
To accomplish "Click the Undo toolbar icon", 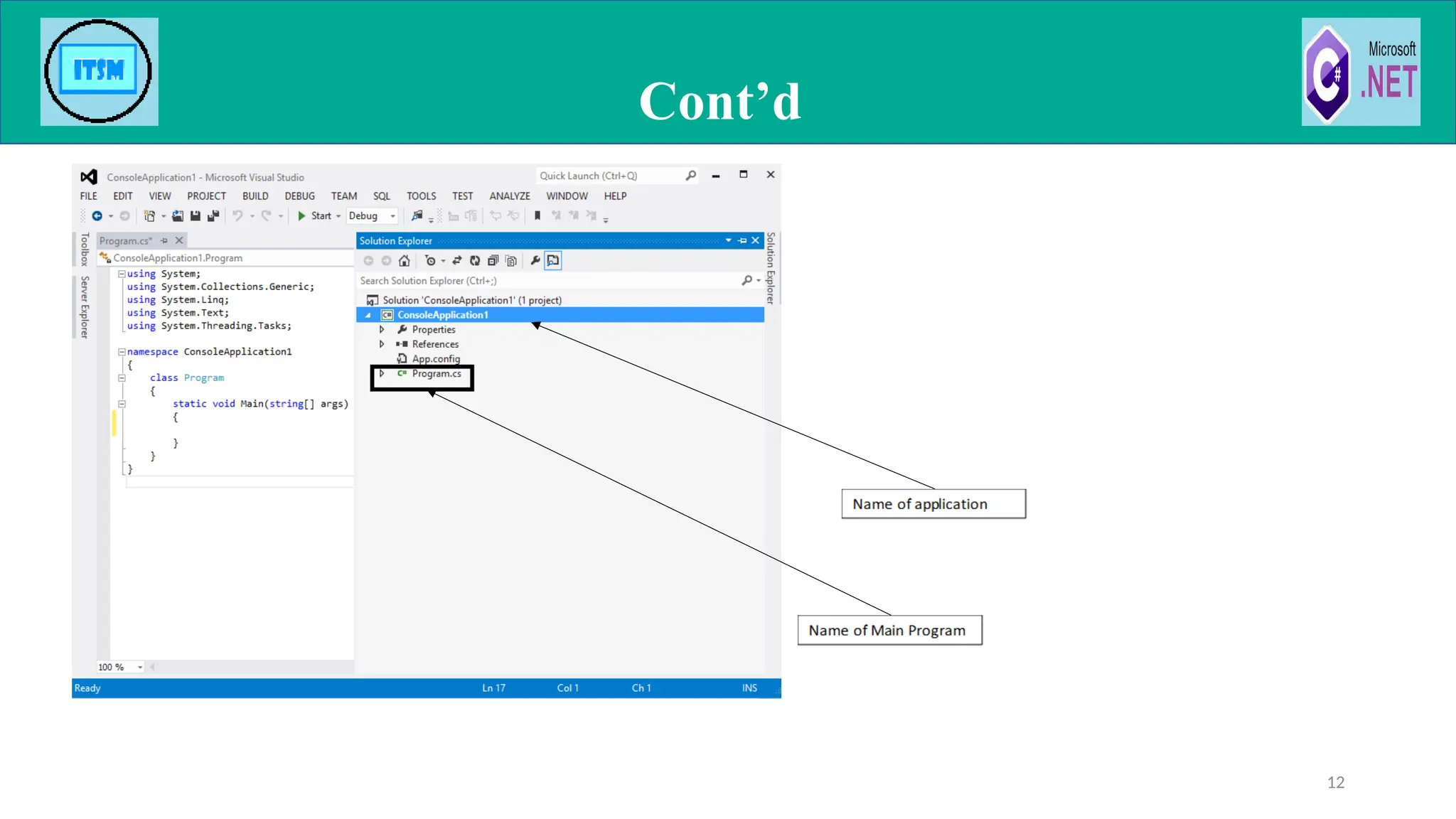I will [x=237, y=215].
